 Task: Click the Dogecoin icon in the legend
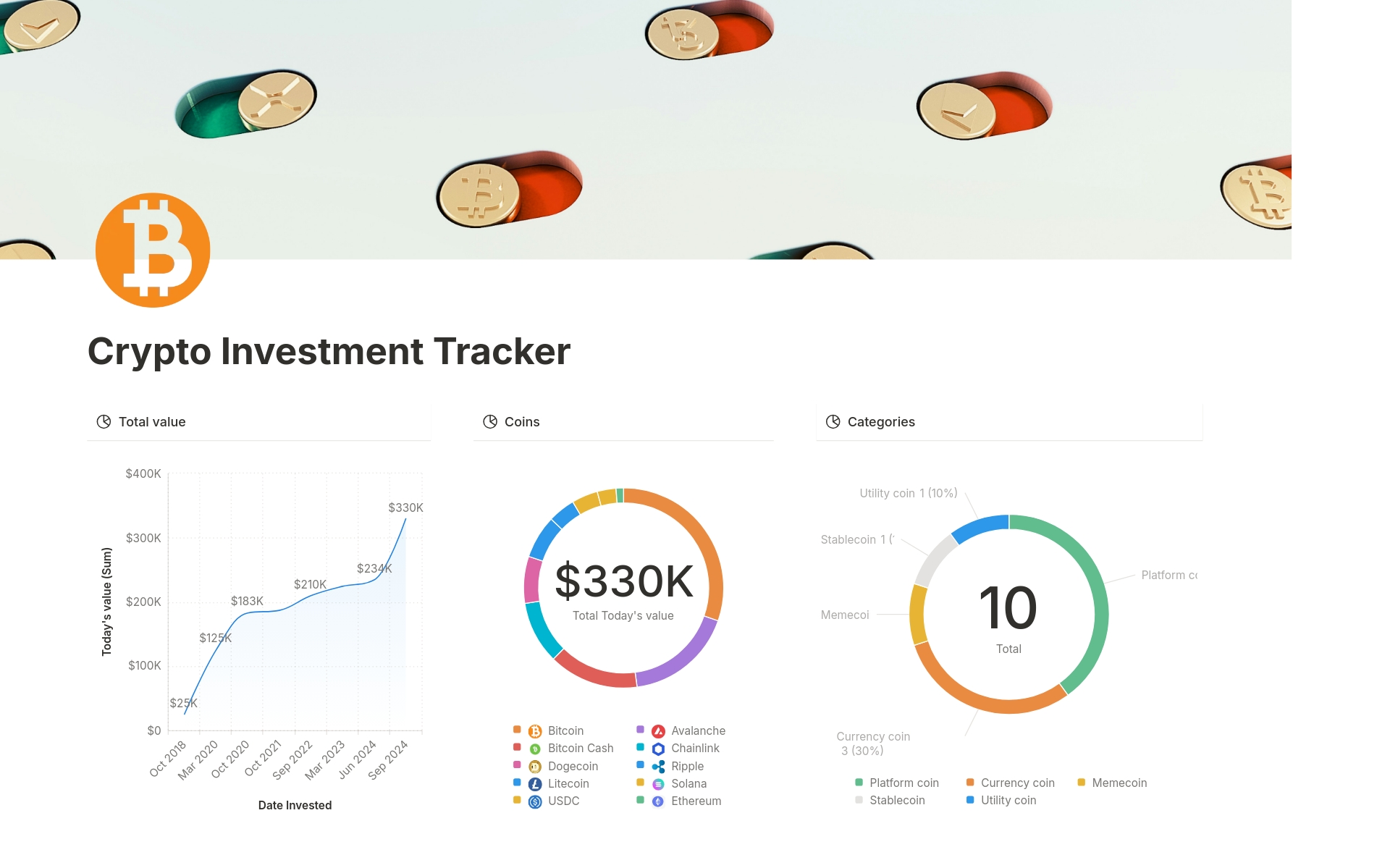535,766
